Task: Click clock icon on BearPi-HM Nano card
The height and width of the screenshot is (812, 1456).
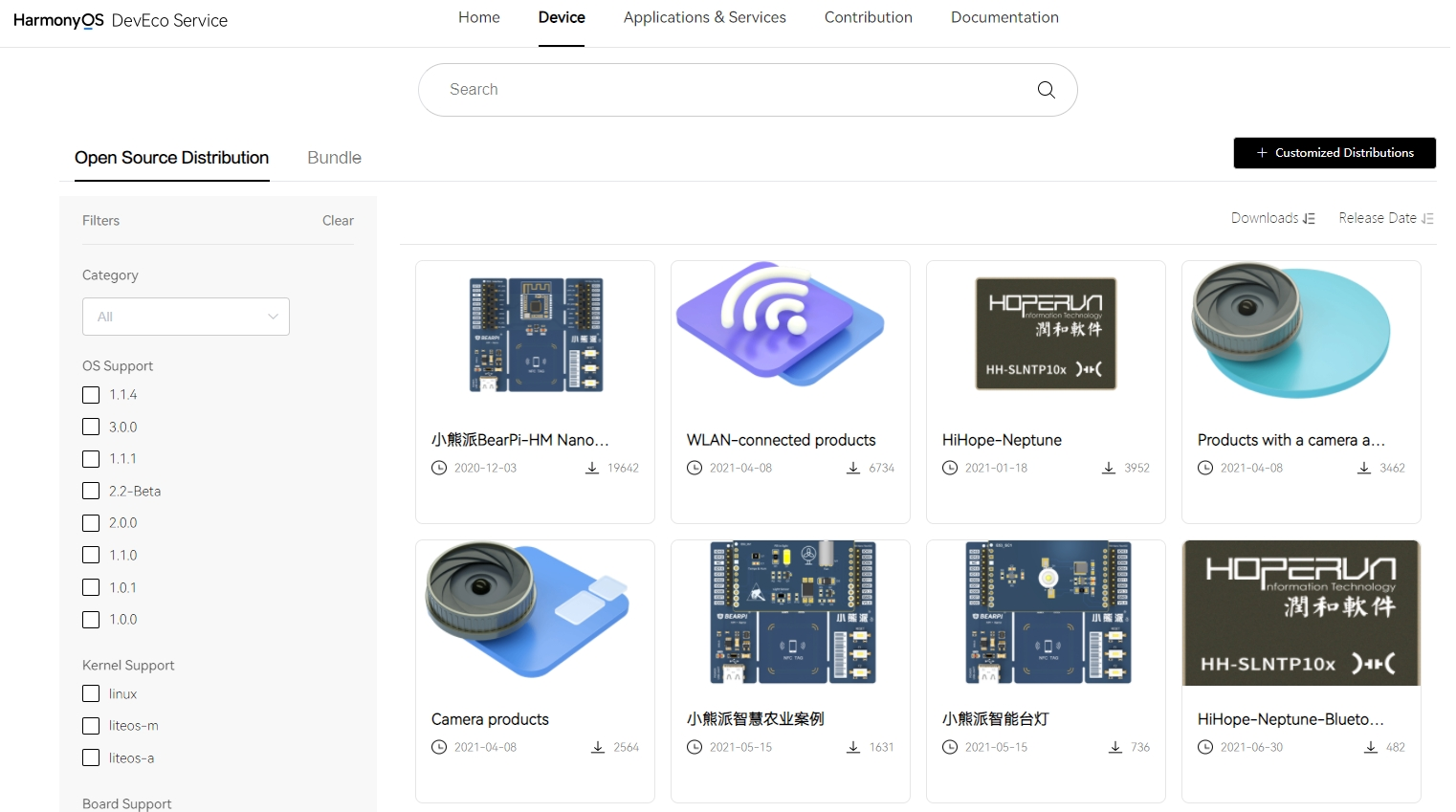Action: [439, 468]
